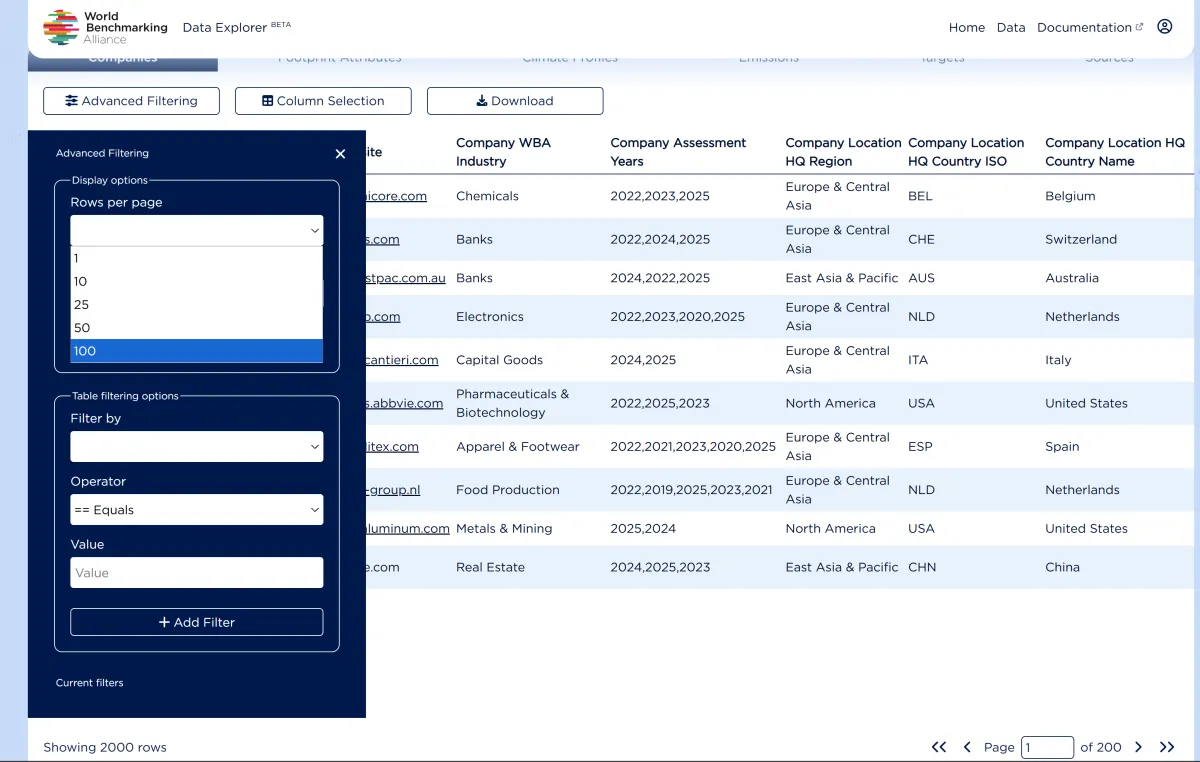1200x762 pixels.
Task: Switch to the Sources tab
Action: coord(1109,60)
